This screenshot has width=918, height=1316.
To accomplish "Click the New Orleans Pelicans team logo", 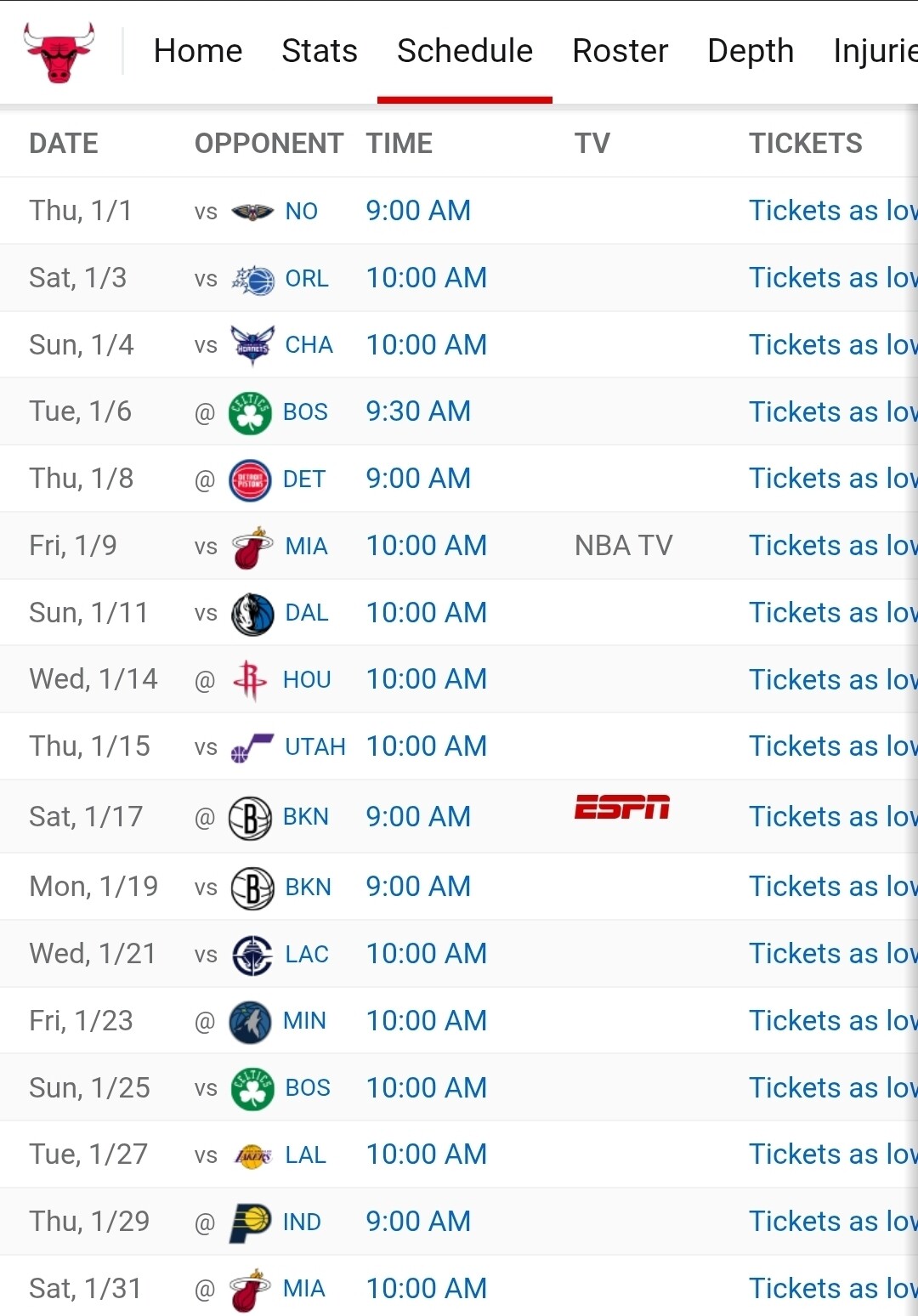I will tap(252, 212).
